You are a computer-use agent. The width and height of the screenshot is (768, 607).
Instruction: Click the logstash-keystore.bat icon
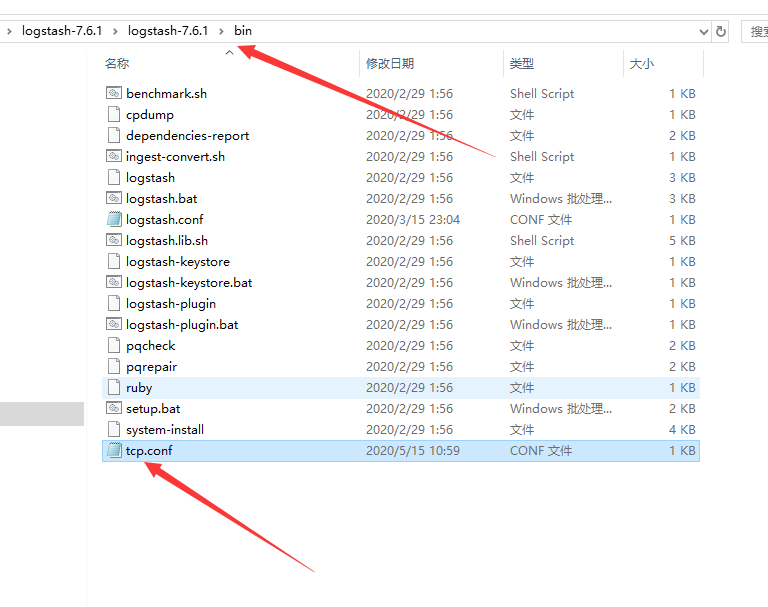pos(114,283)
